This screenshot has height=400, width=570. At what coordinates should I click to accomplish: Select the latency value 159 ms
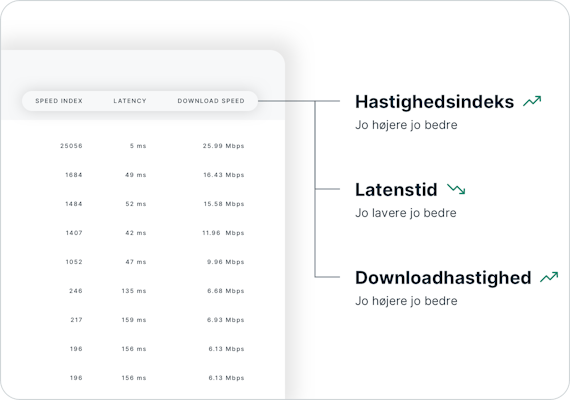pyautogui.click(x=134, y=320)
